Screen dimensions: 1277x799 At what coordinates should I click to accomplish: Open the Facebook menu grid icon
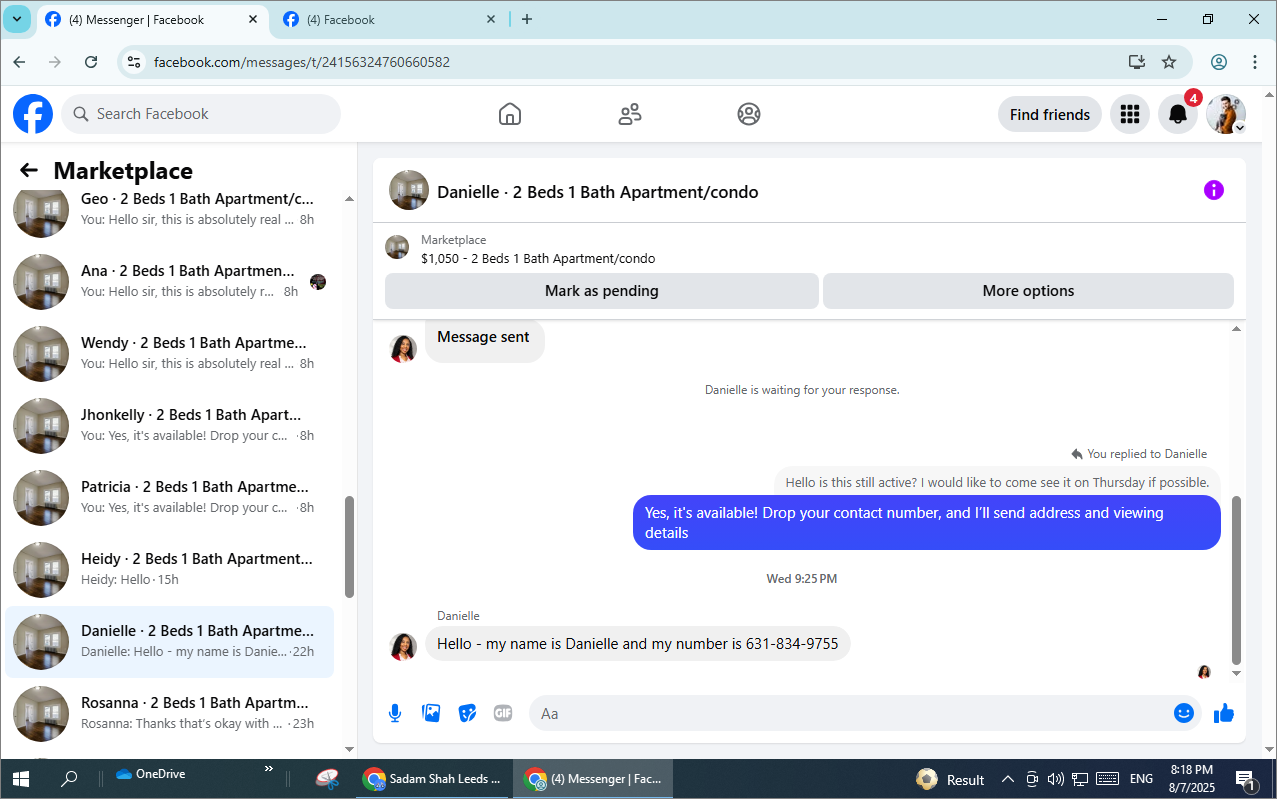1130,114
